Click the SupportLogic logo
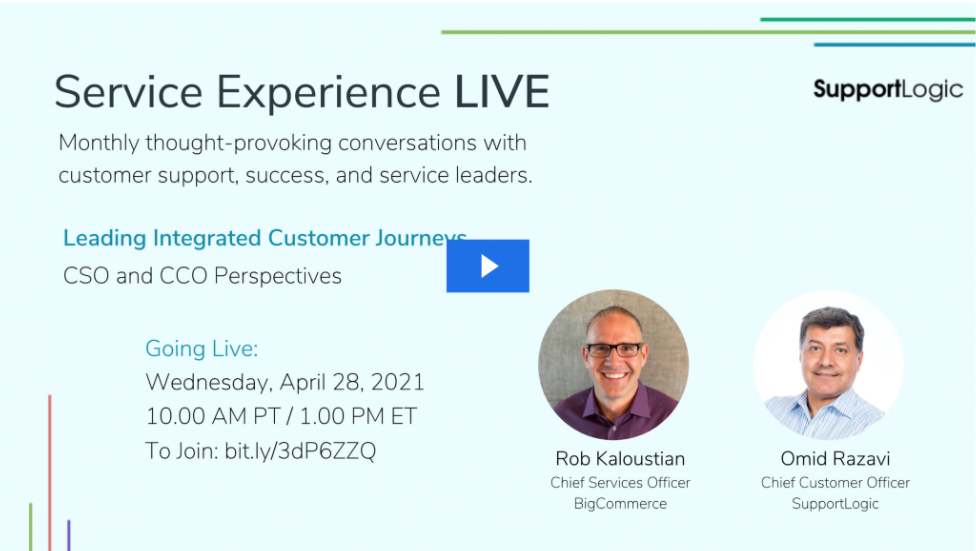976x551 pixels. [x=888, y=90]
